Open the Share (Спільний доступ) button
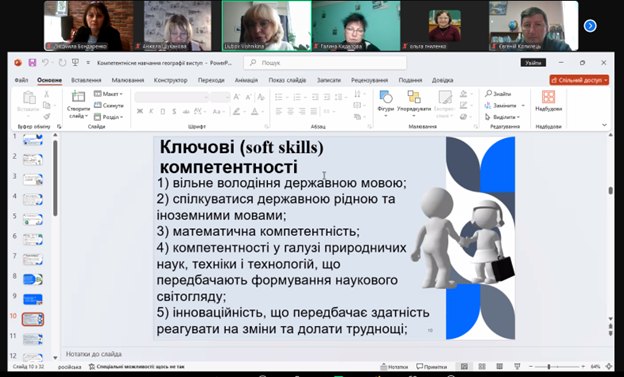624x377 pixels. 579,80
